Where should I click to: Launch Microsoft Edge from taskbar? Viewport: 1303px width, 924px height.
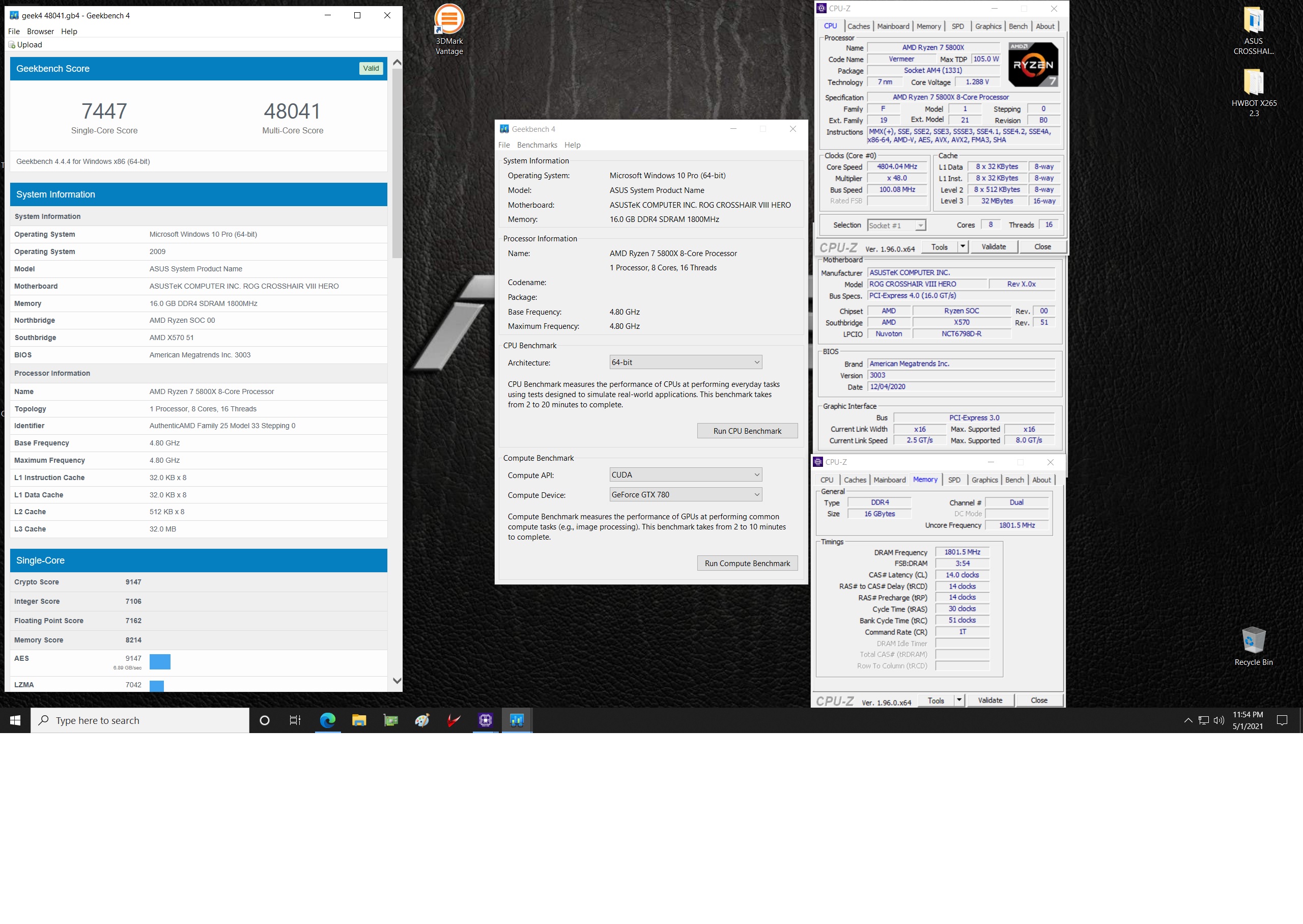click(x=328, y=720)
